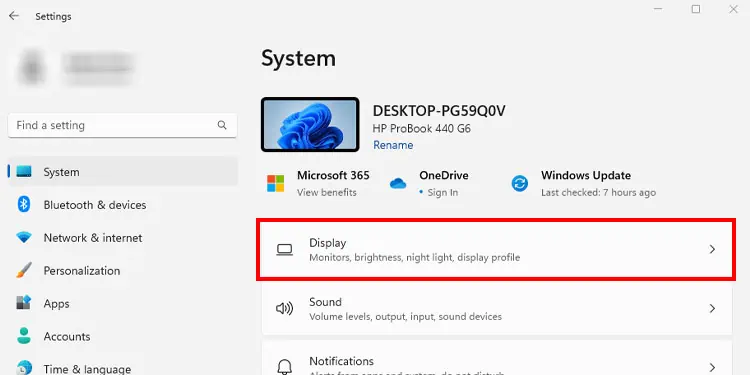Viewport: 750px width, 375px height.
Task: Click the Microsoft 365 logo icon
Action: coord(276,183)
